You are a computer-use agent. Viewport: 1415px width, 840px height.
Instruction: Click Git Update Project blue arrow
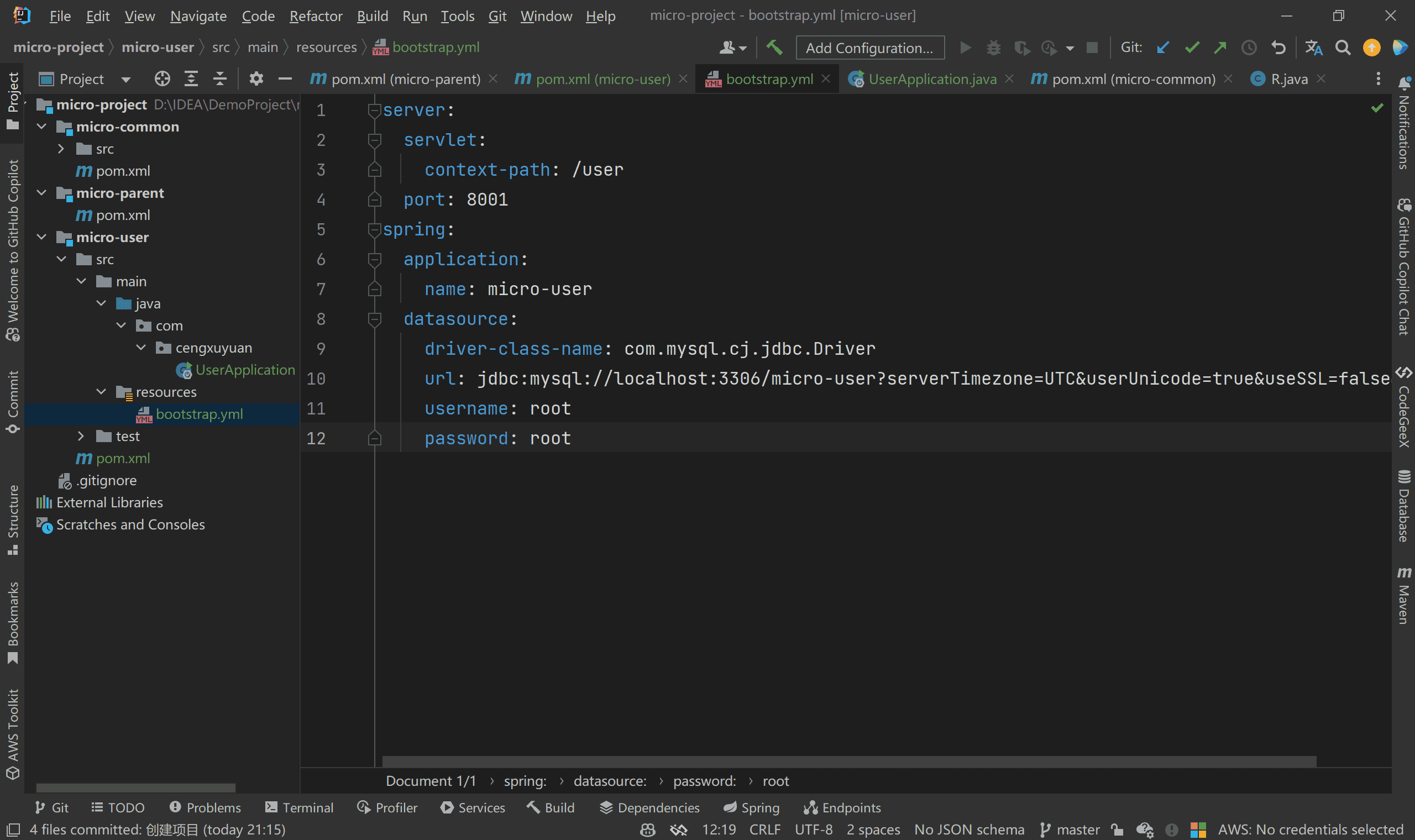[1163, 48]
